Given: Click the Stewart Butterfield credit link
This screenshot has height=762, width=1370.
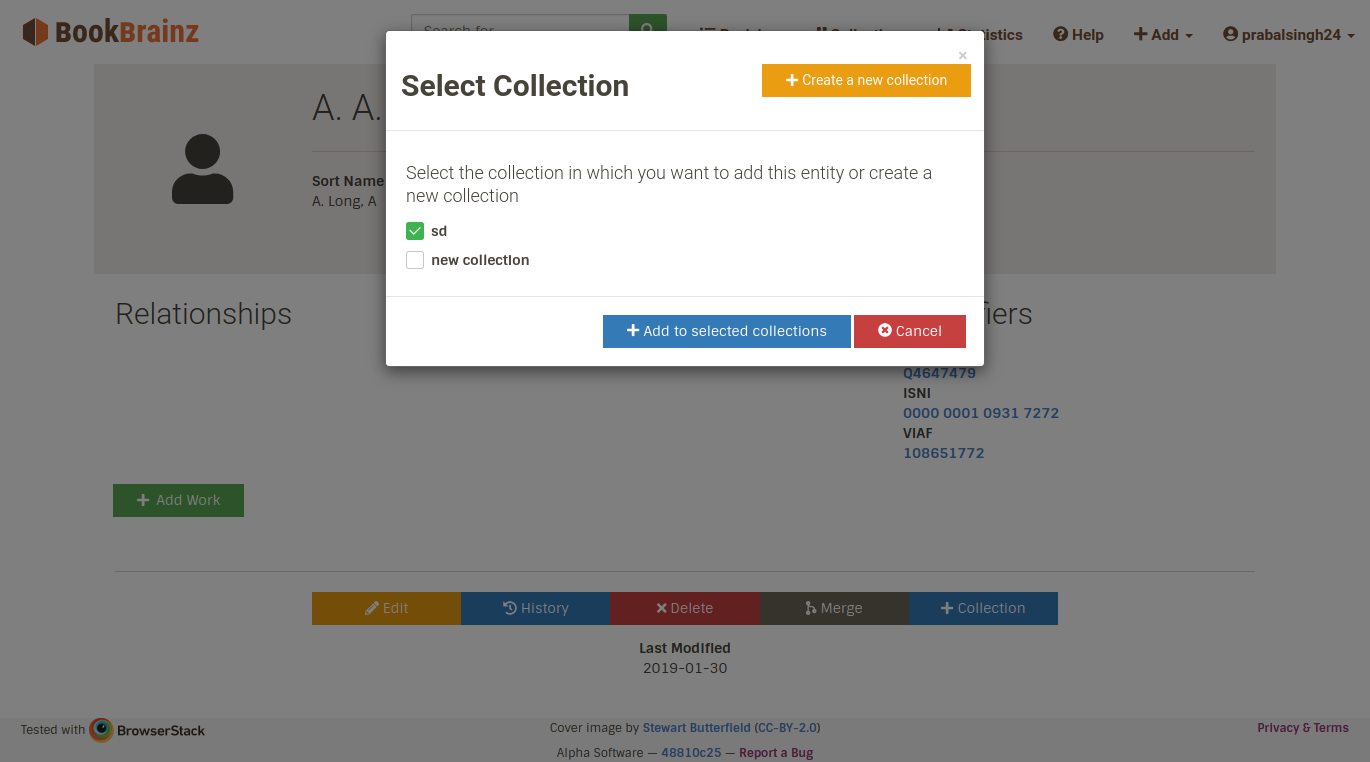Looking at the screenshot, I should pos(698,728).
